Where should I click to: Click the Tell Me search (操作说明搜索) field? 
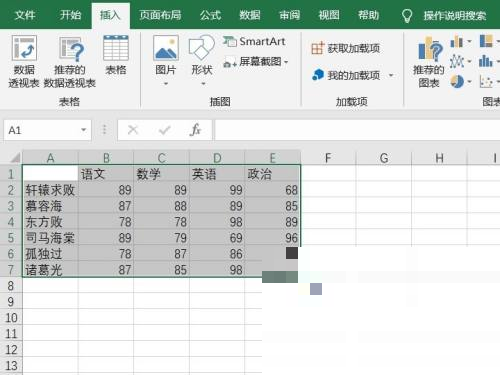[x=455, y=16]
